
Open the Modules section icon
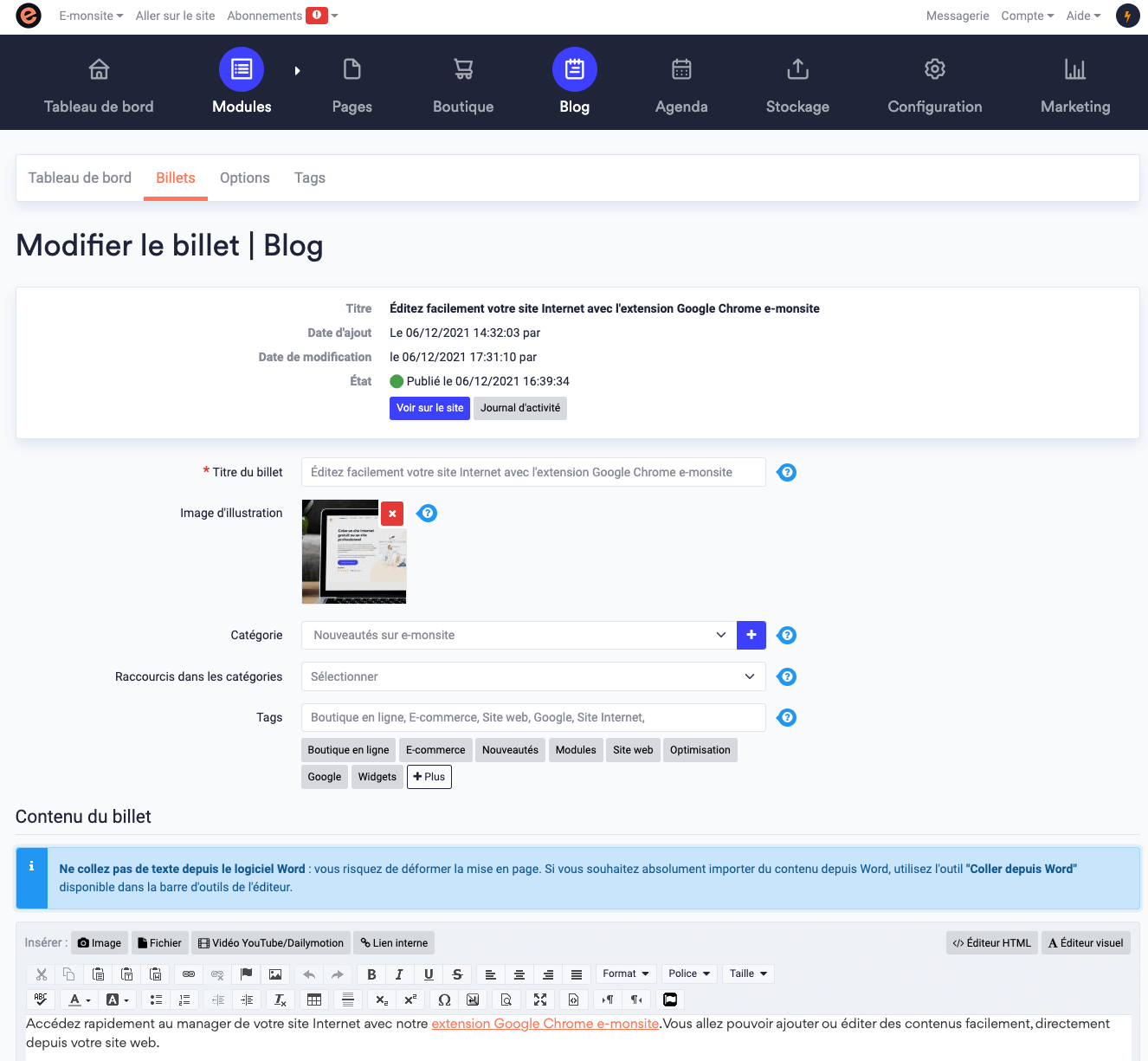click(242, 69)
